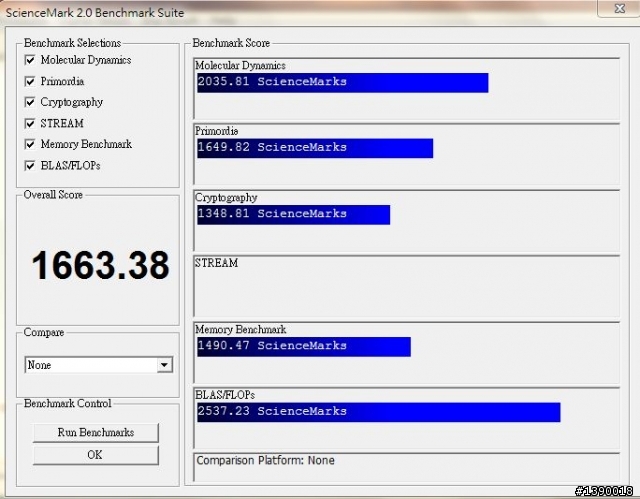Click the empty STREAM score panel label
640x499 pixels.
coord(216,263)
